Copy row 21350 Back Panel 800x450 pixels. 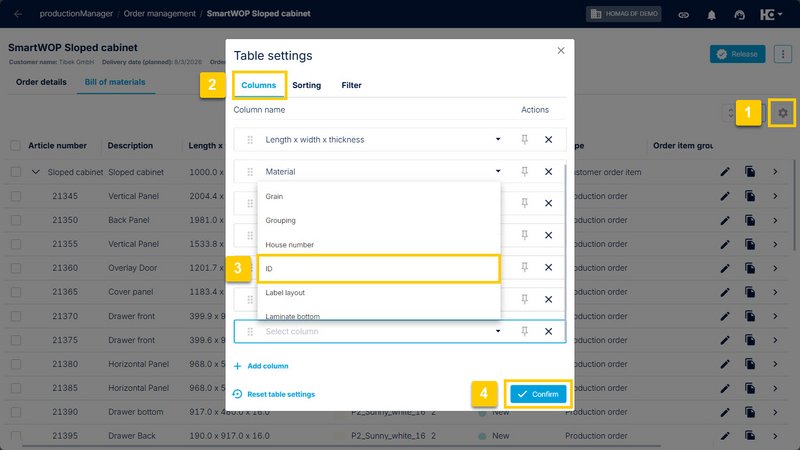750,220
